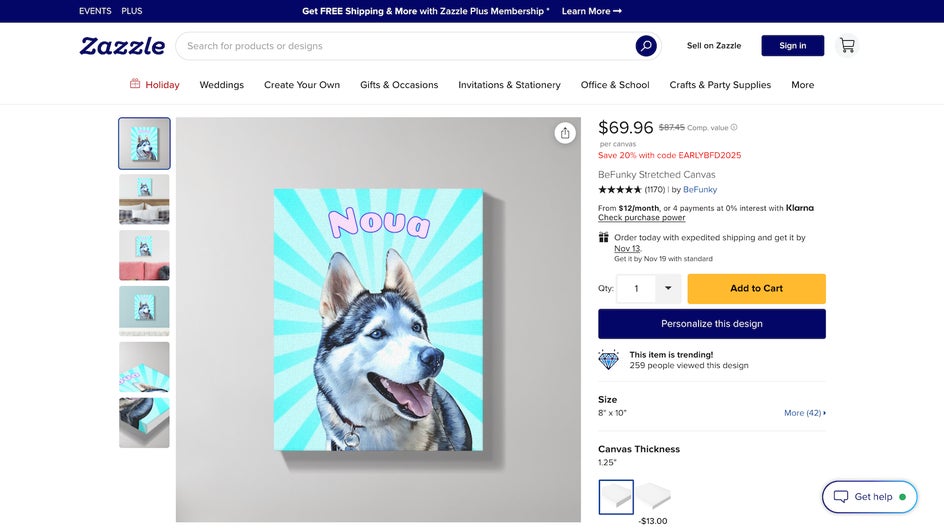Select the thinner canvas option (-$13.00)
The width and height of the screenshot is (944, 531).
tap(654, 496)
